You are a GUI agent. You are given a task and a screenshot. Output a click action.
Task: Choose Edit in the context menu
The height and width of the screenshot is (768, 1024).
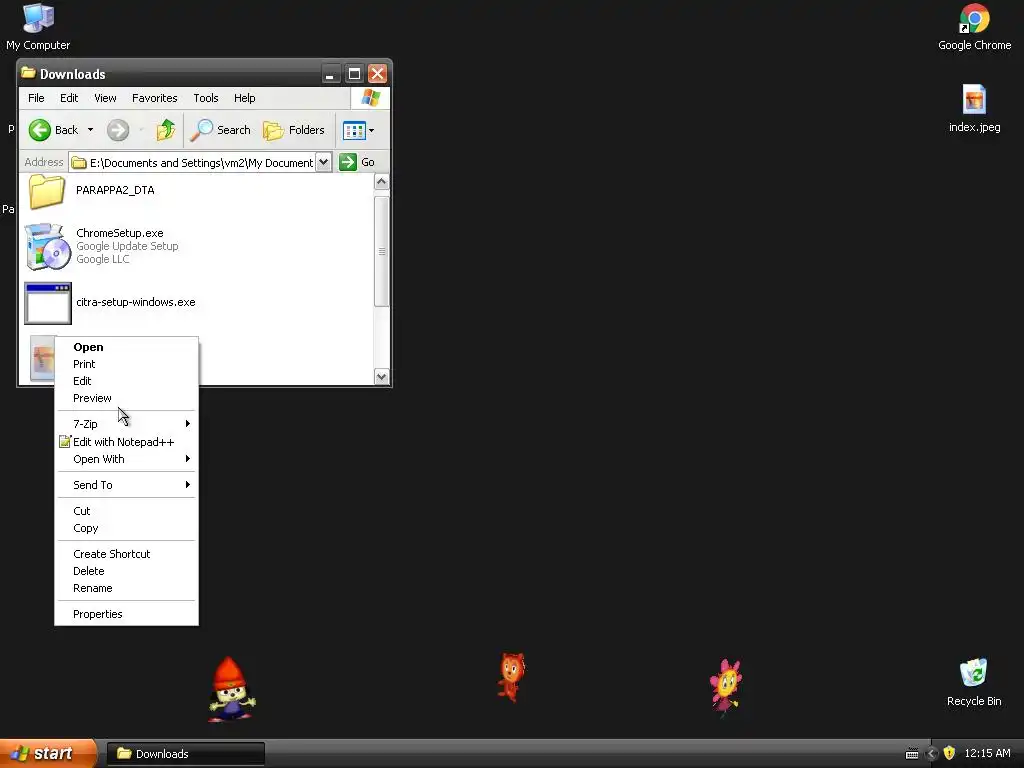[x=127, y=381]
